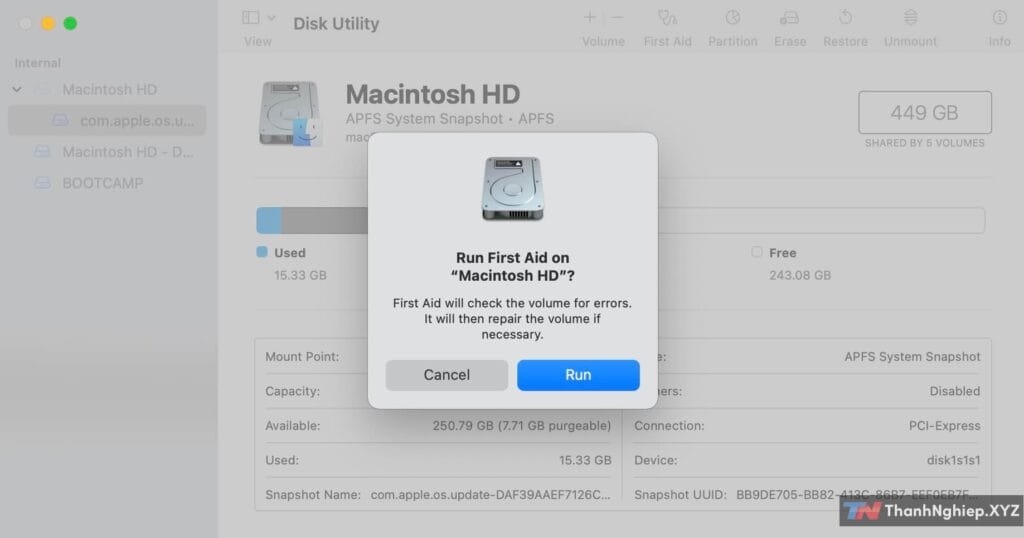1024x538 pixels.
Task: Click the Free 243.08 GB value
Action: 800,276
